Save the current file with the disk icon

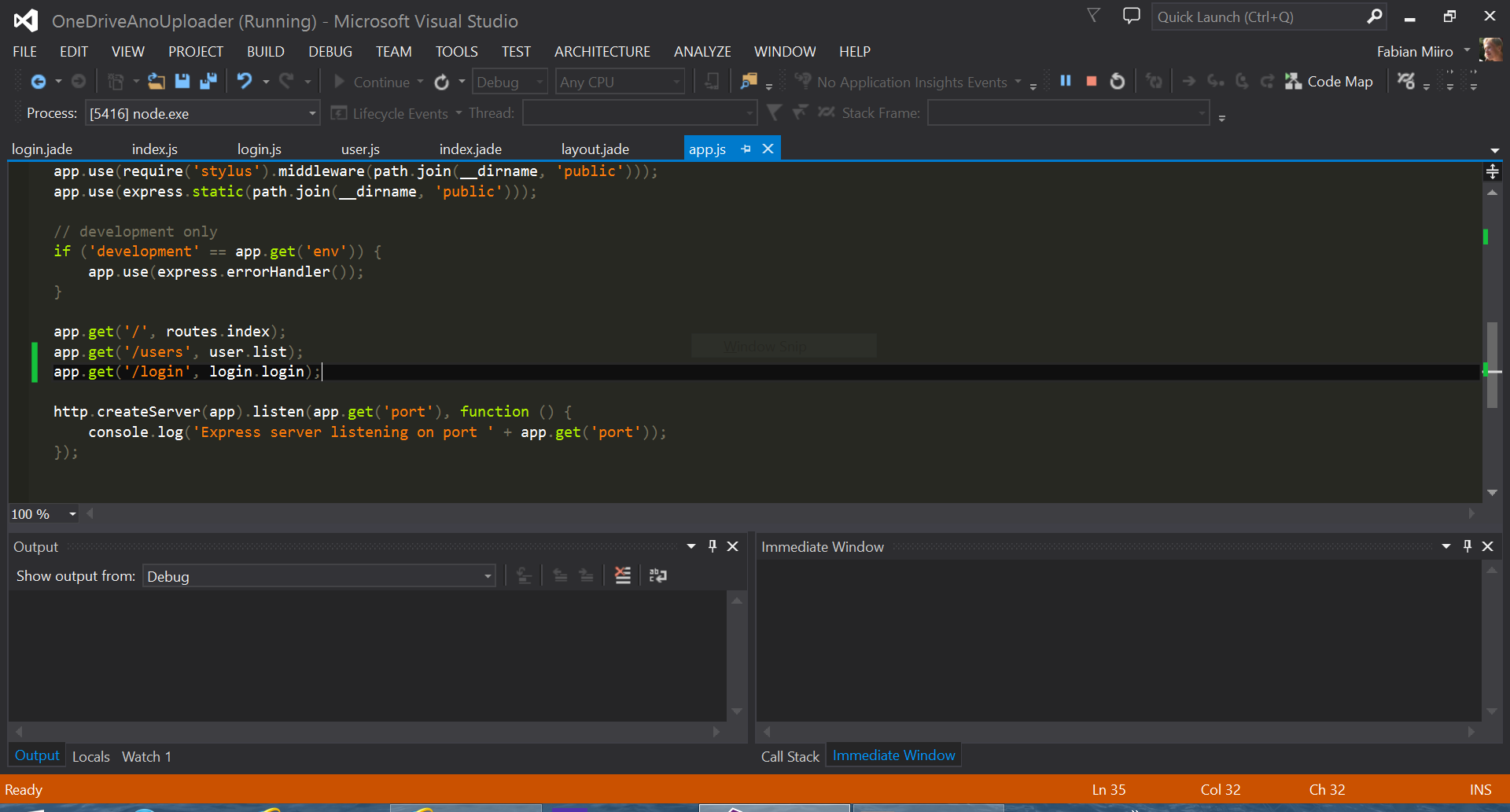tap(182, 82)
